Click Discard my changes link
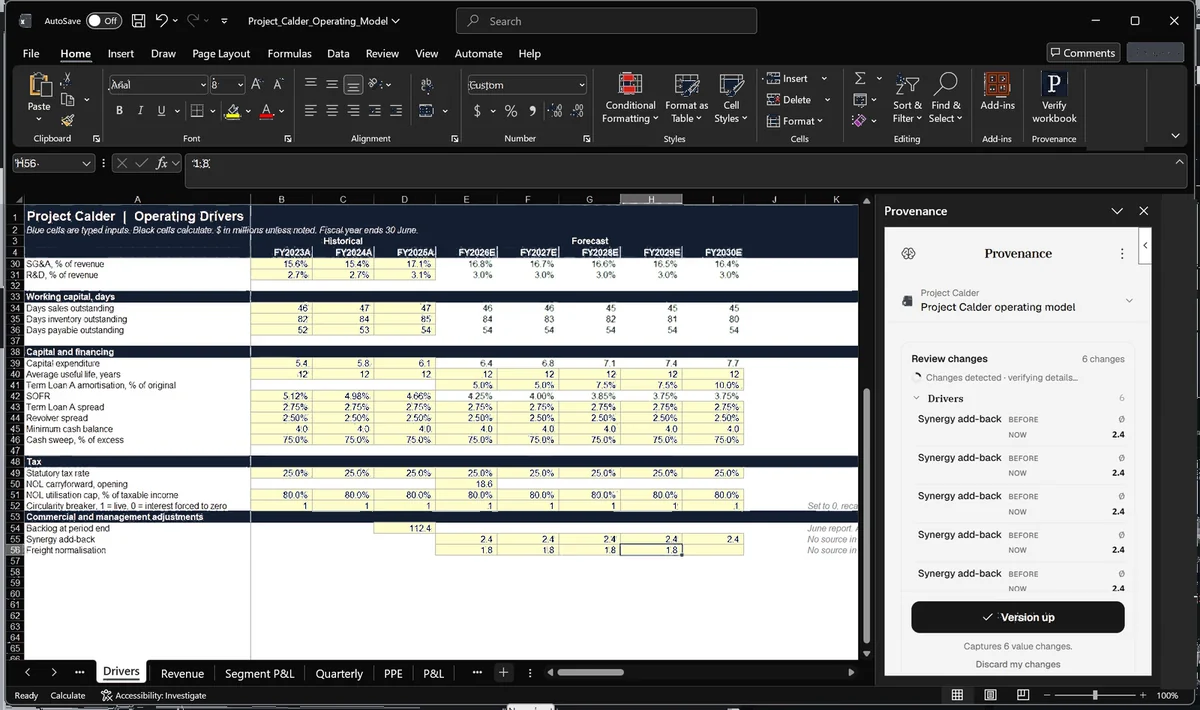 (1018, 664)
